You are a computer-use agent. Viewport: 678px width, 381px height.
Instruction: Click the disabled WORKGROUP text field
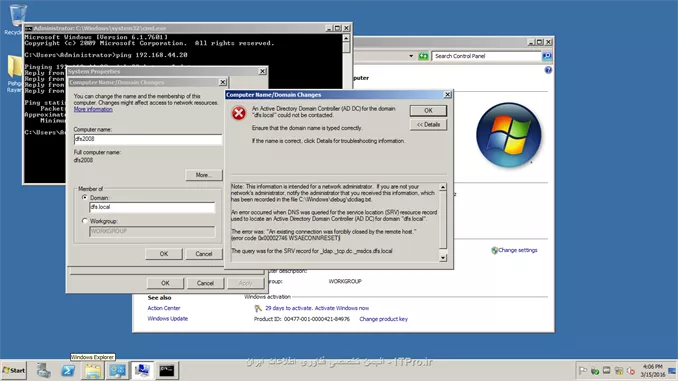coord(152,231)
